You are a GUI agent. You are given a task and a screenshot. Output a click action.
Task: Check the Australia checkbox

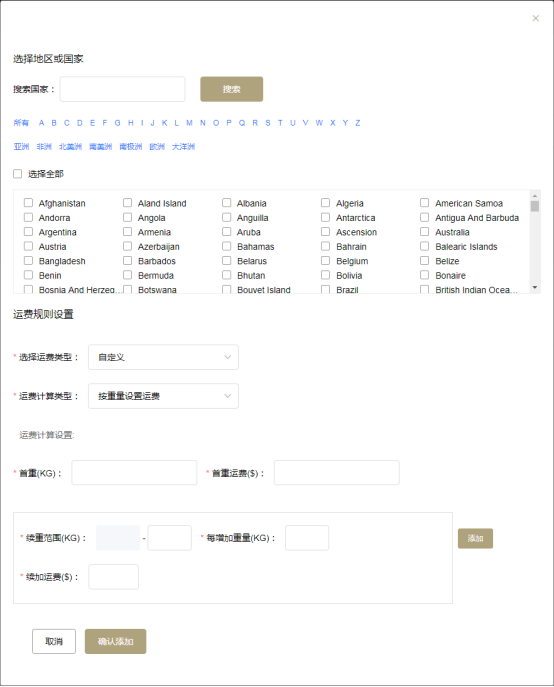[425, 232]
